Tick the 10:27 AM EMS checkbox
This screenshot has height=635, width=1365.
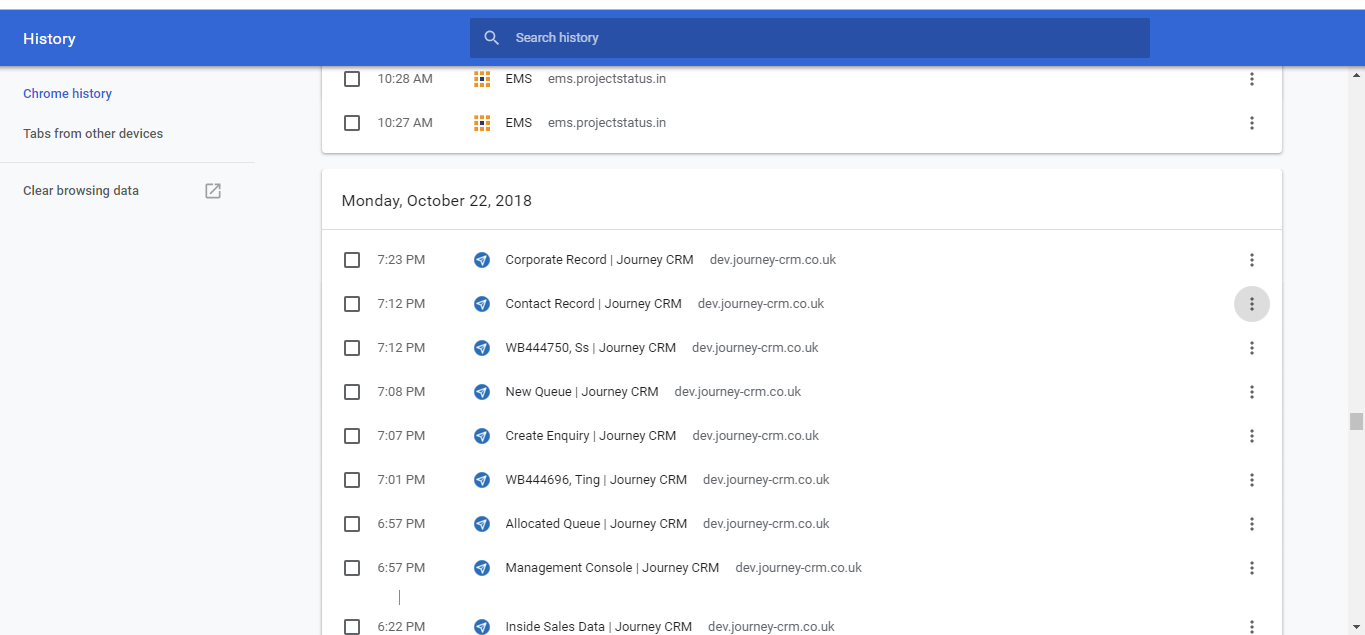click(x=352, y=123)
